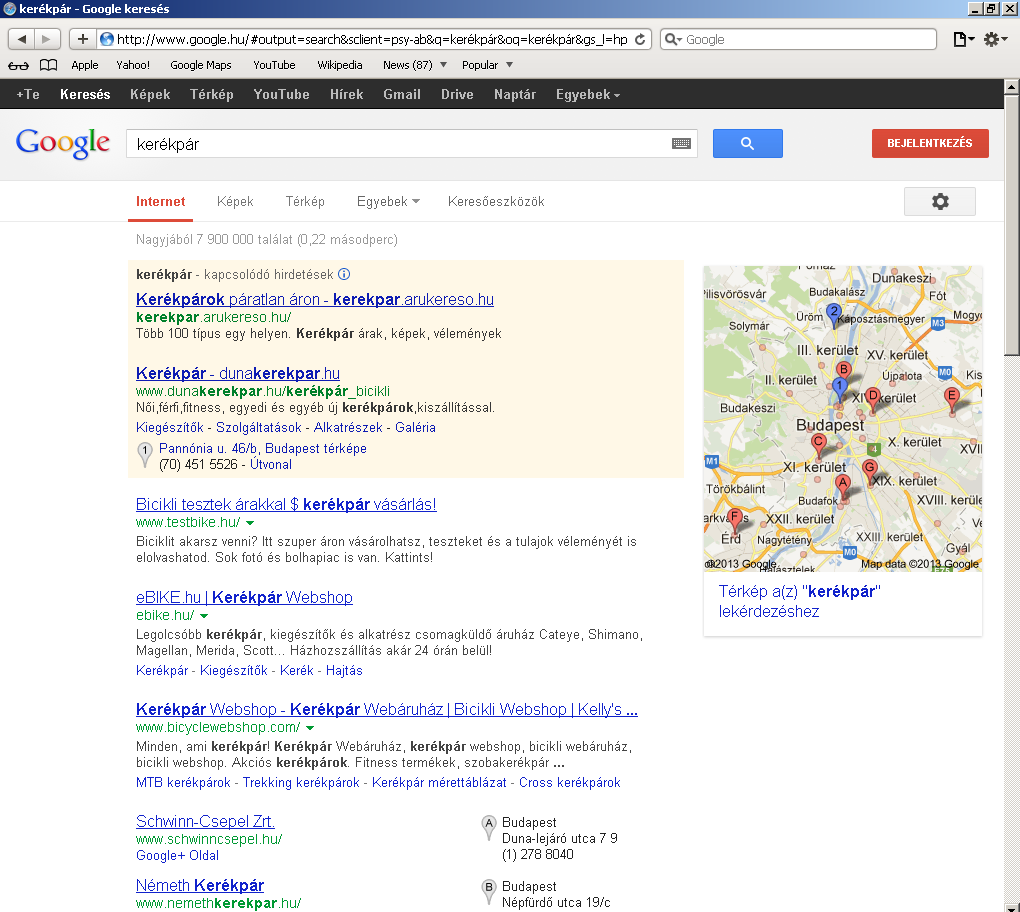Viewport: 1020px width, 912px height.
Task: Click the red BEJELENTKEZÉS button
Action: 929,143
